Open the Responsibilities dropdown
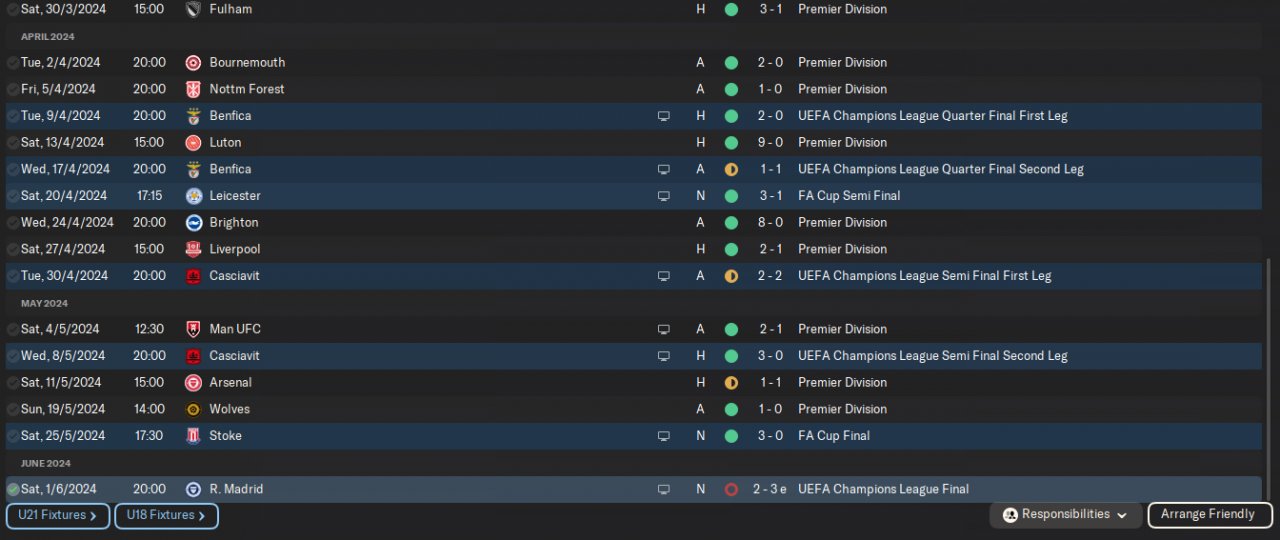This screenshot has height=540, width=1280. pos(1066,515)
